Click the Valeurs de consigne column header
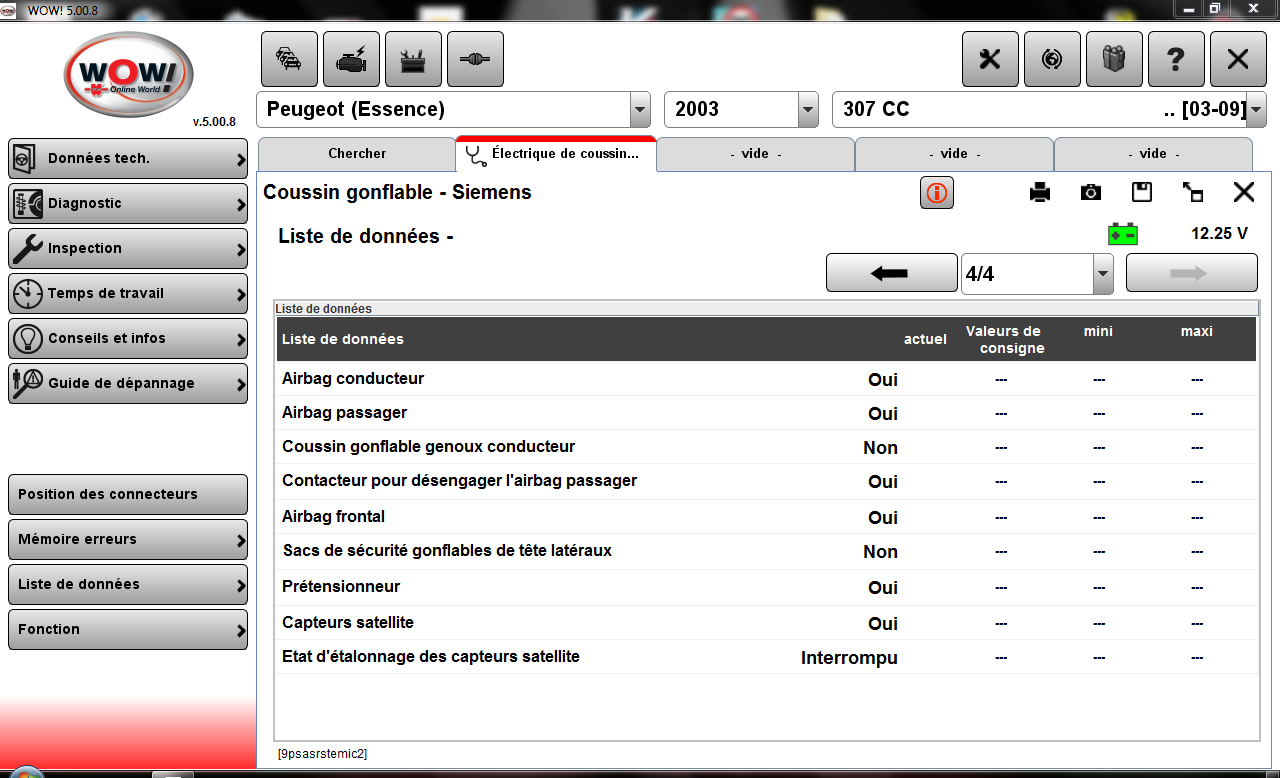This screenshot has width=1280, height=778. click(x=1003, y=339)
